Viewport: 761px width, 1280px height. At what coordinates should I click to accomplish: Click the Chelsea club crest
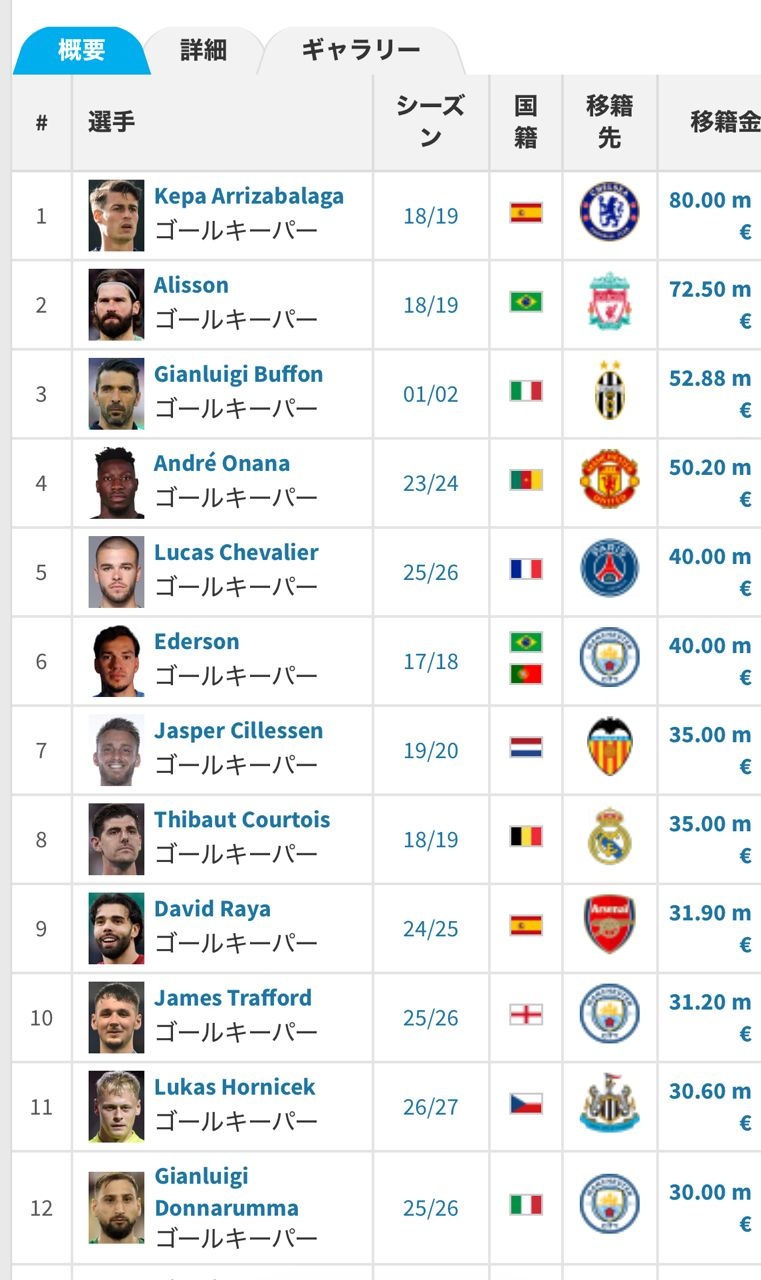(x=609, y=211)
